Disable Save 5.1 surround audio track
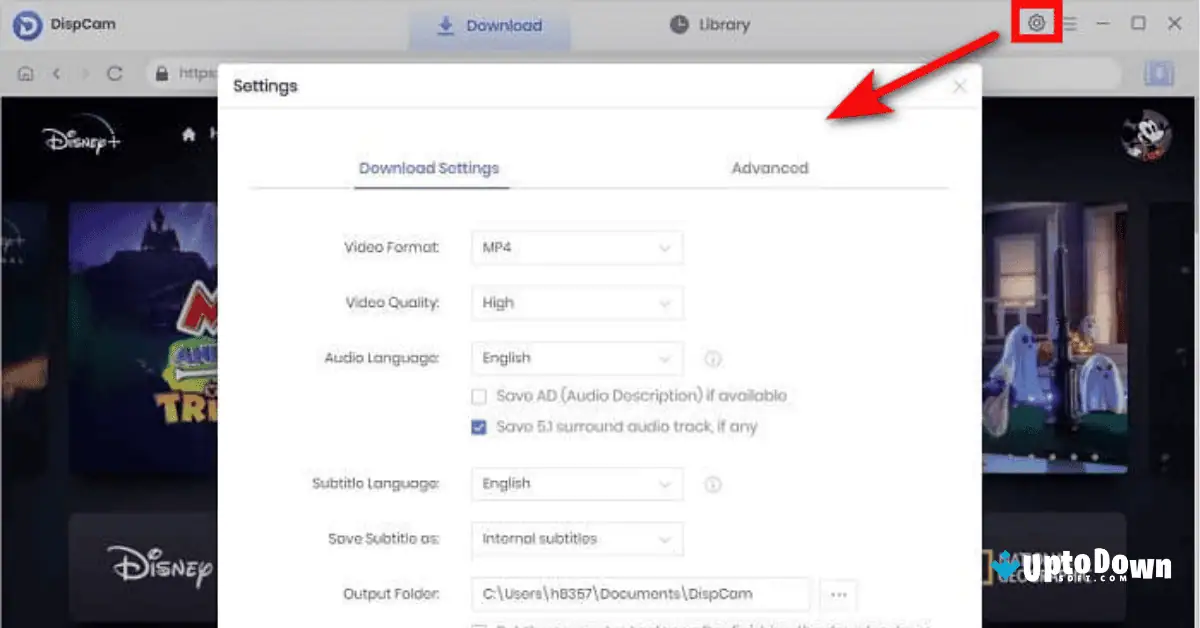Image resolution: width=1200 pixels, height=628 pixels. click(479, 426)
